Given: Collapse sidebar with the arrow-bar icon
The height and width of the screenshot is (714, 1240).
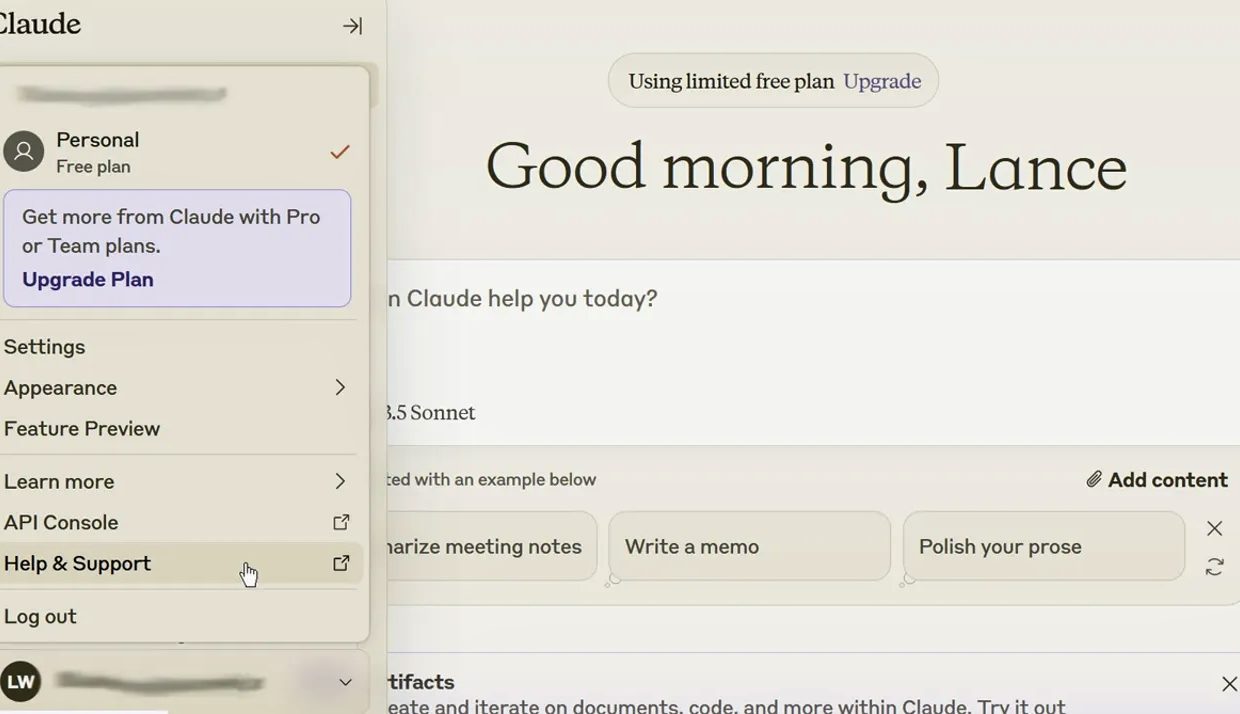Looking at the screenshot, I should point(352,26).
